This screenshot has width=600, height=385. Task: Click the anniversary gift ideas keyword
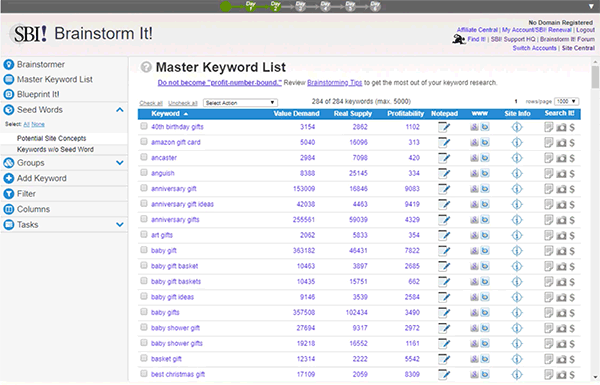click(x=182, y=204)
